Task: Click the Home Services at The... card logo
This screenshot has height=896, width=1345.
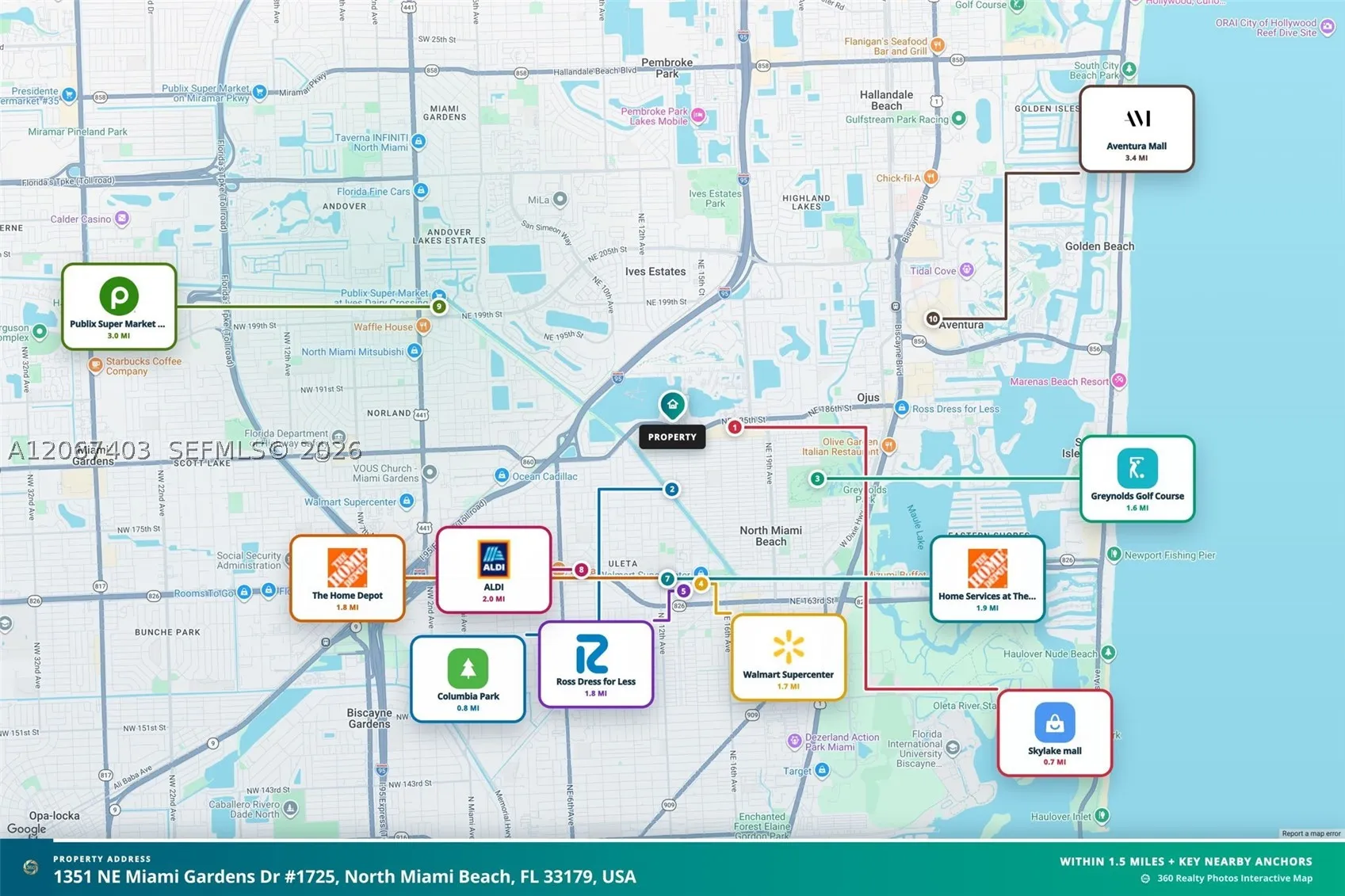Action: [x=988, y=568]
